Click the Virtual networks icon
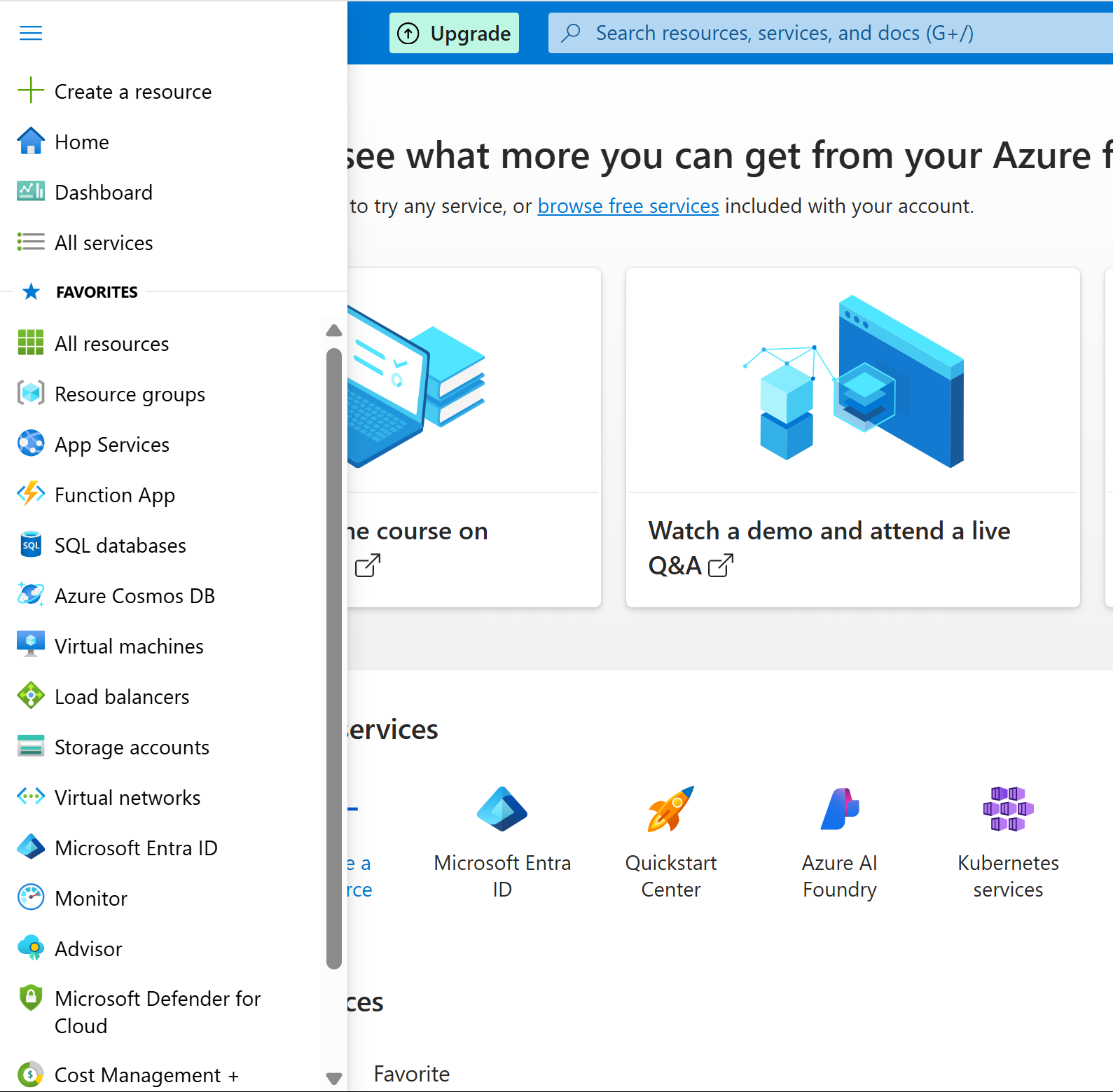Screen dimensions: 1113x1092 coord(31,796)
